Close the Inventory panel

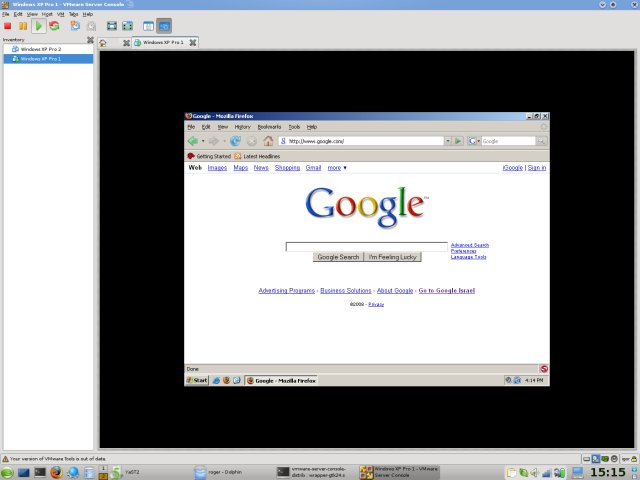[90, 40]
